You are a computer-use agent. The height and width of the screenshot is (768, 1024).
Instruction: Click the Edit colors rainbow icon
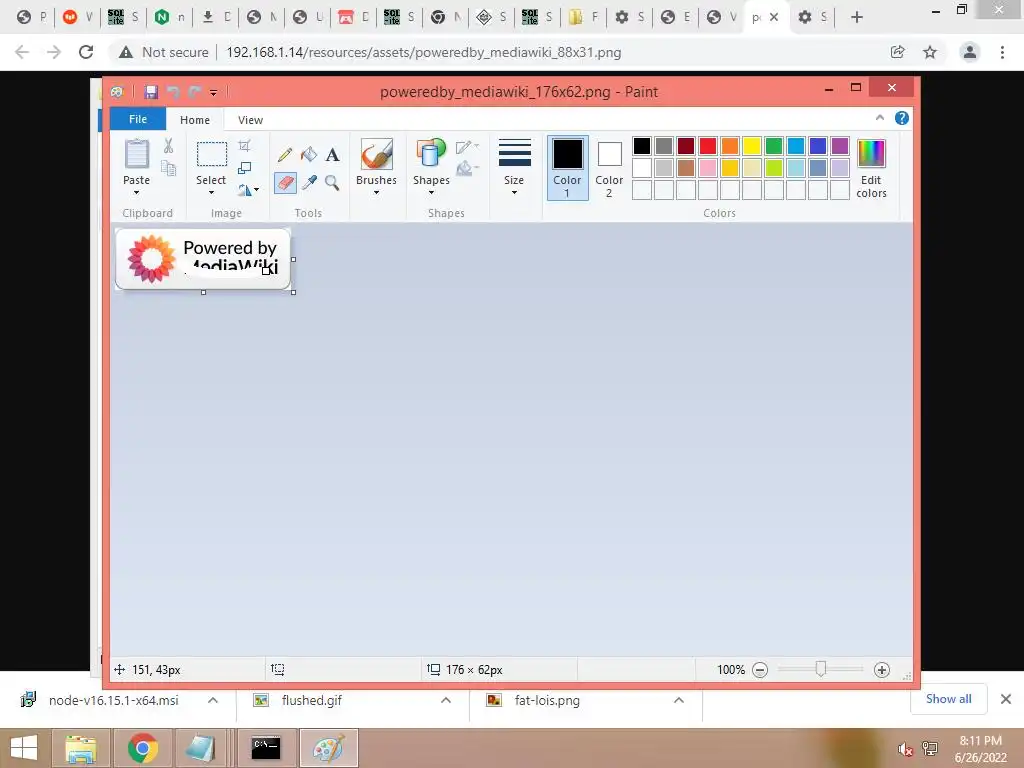coord(871,154)
